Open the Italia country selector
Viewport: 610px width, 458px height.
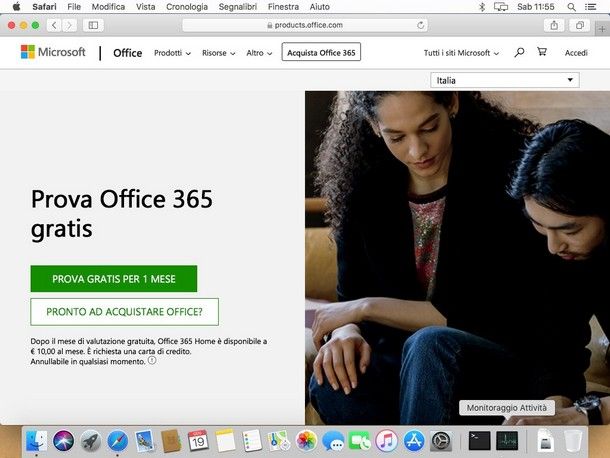[x=505, y=80]
